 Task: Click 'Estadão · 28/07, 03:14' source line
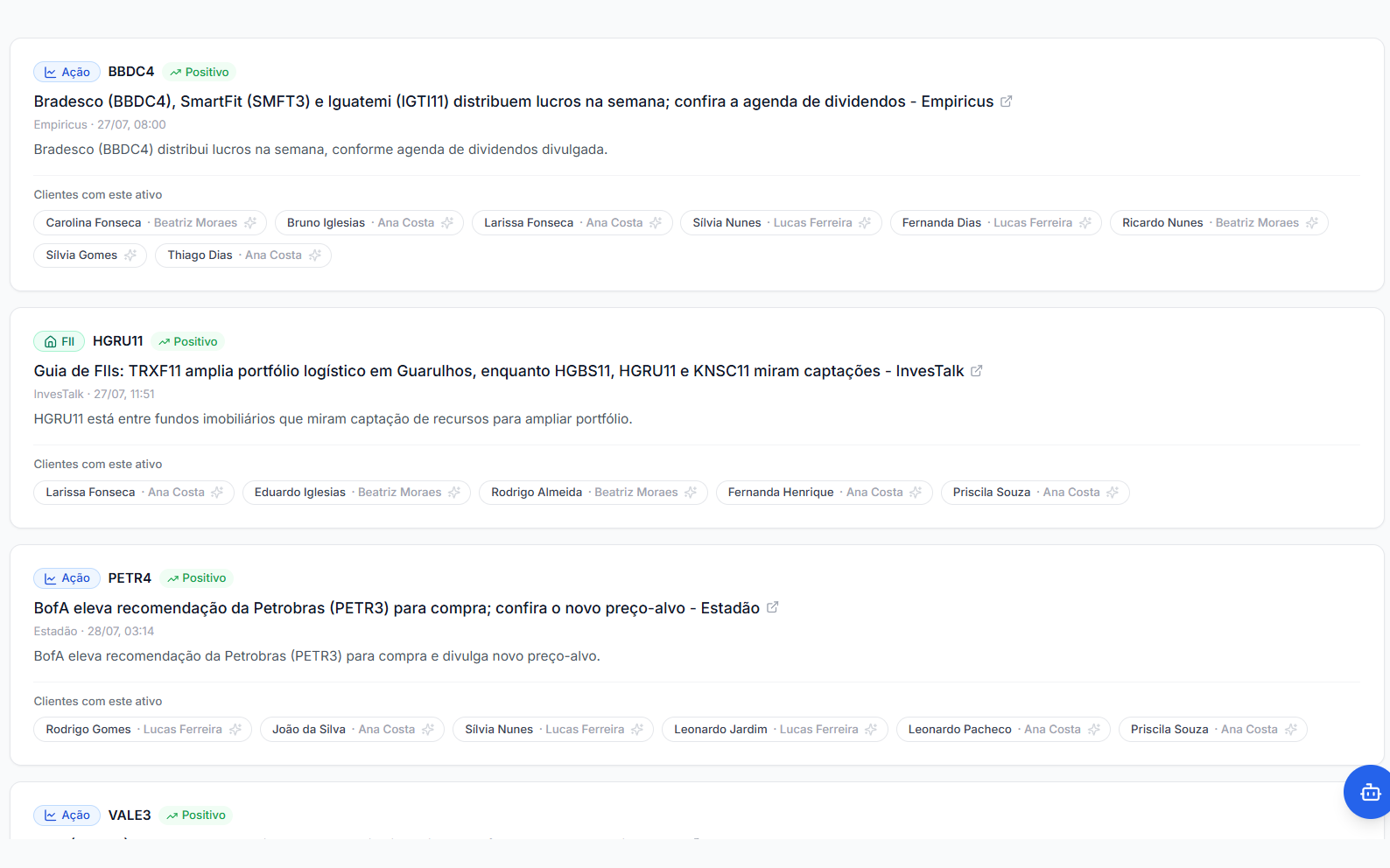[x=94, y=632]
